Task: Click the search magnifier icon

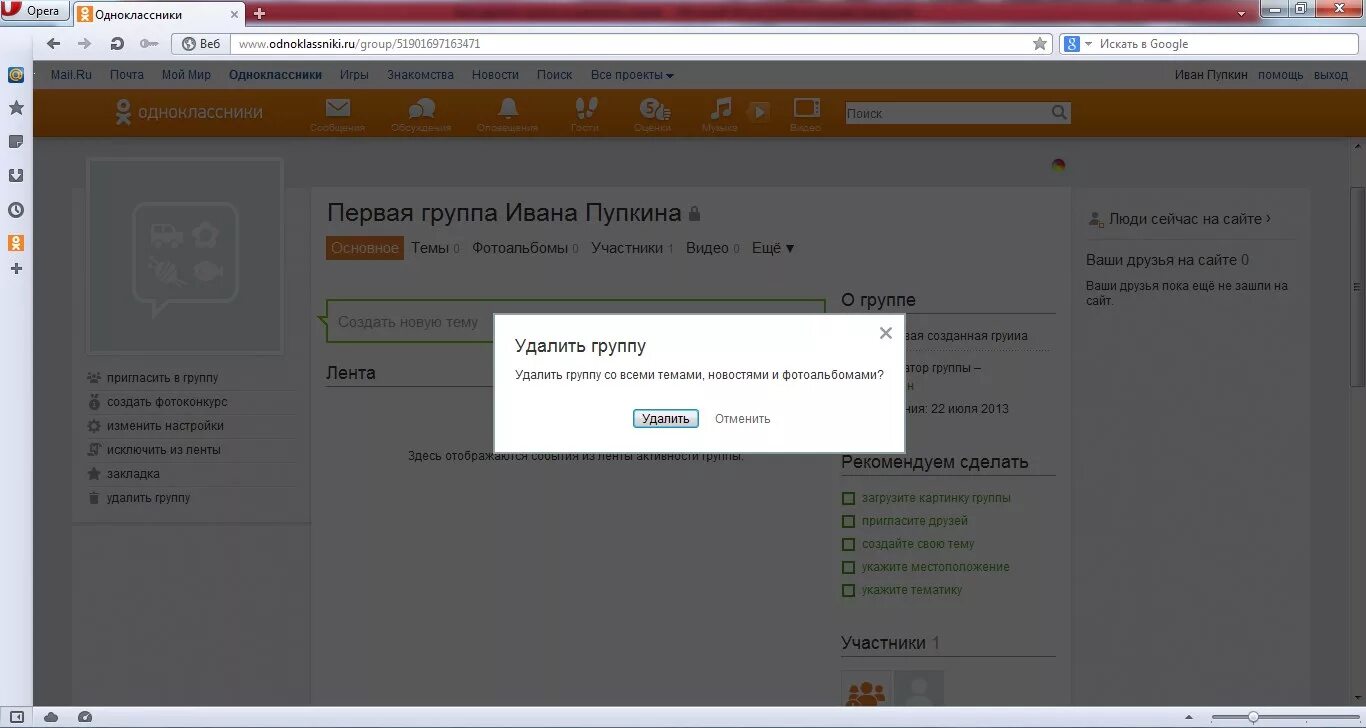Action: (1059, 113)
